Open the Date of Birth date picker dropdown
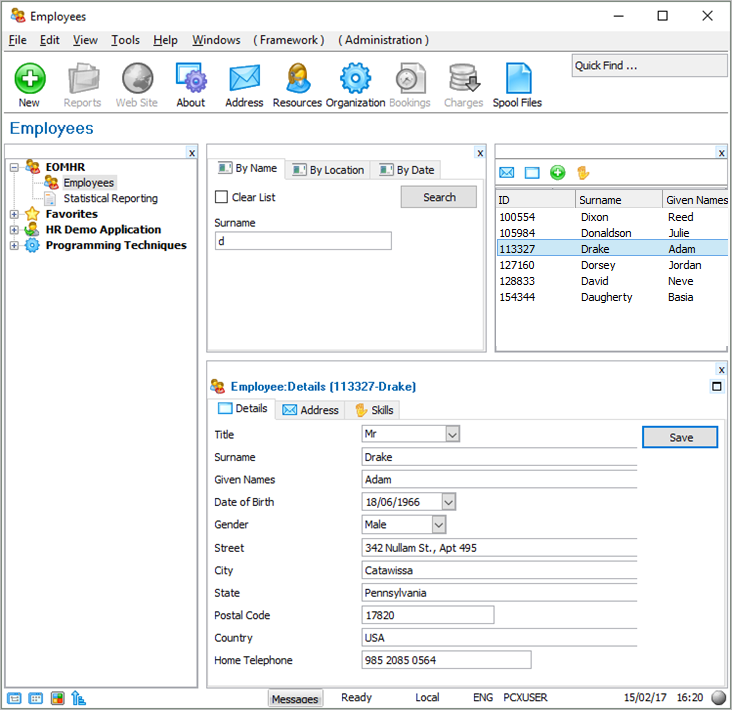This screenshot has height=710, width=732. point(448,502)
